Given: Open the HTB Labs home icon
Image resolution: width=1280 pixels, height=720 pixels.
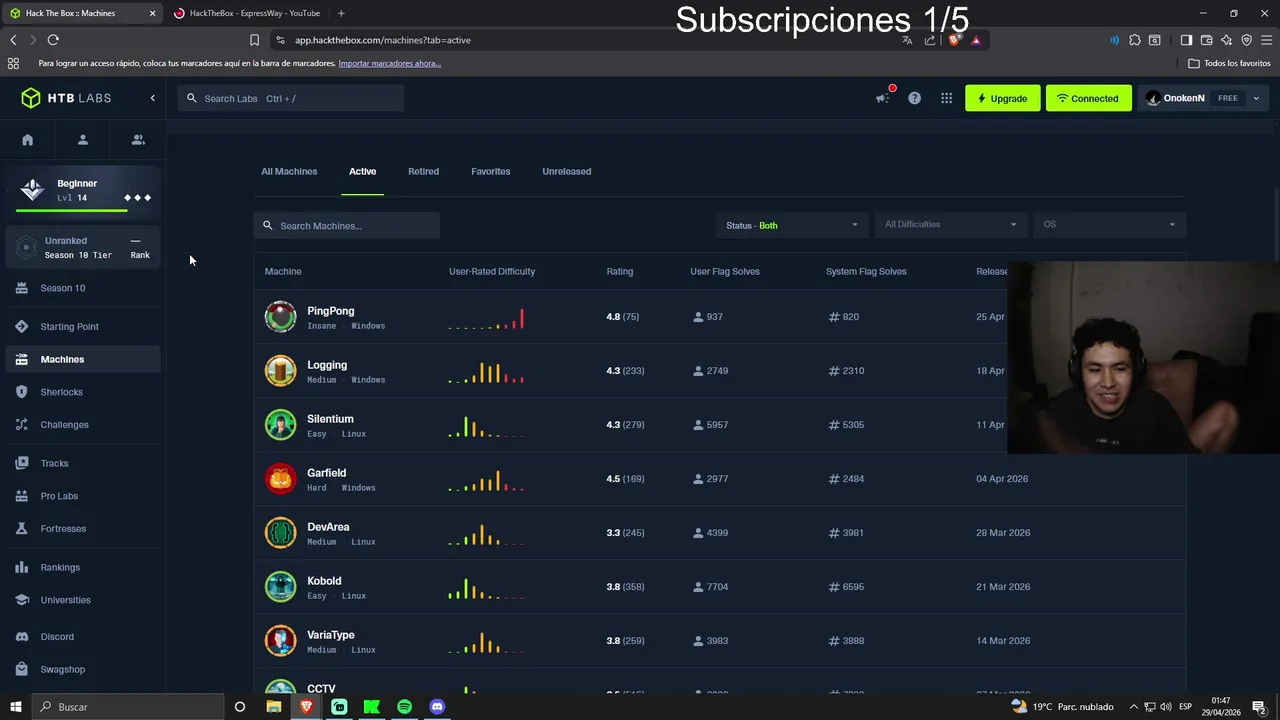Looking at the screenshot, I should click(28, 140).
